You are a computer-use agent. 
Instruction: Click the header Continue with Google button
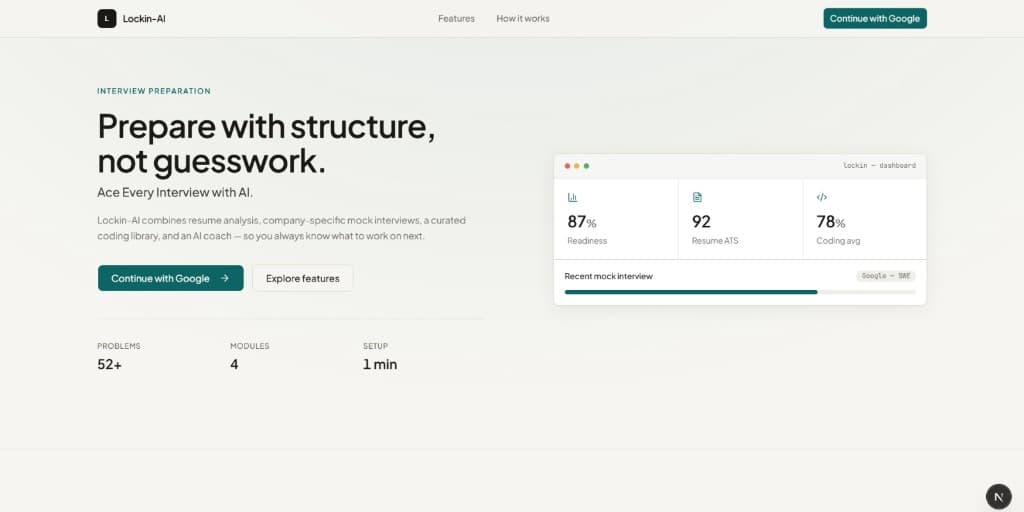point(874,18)
